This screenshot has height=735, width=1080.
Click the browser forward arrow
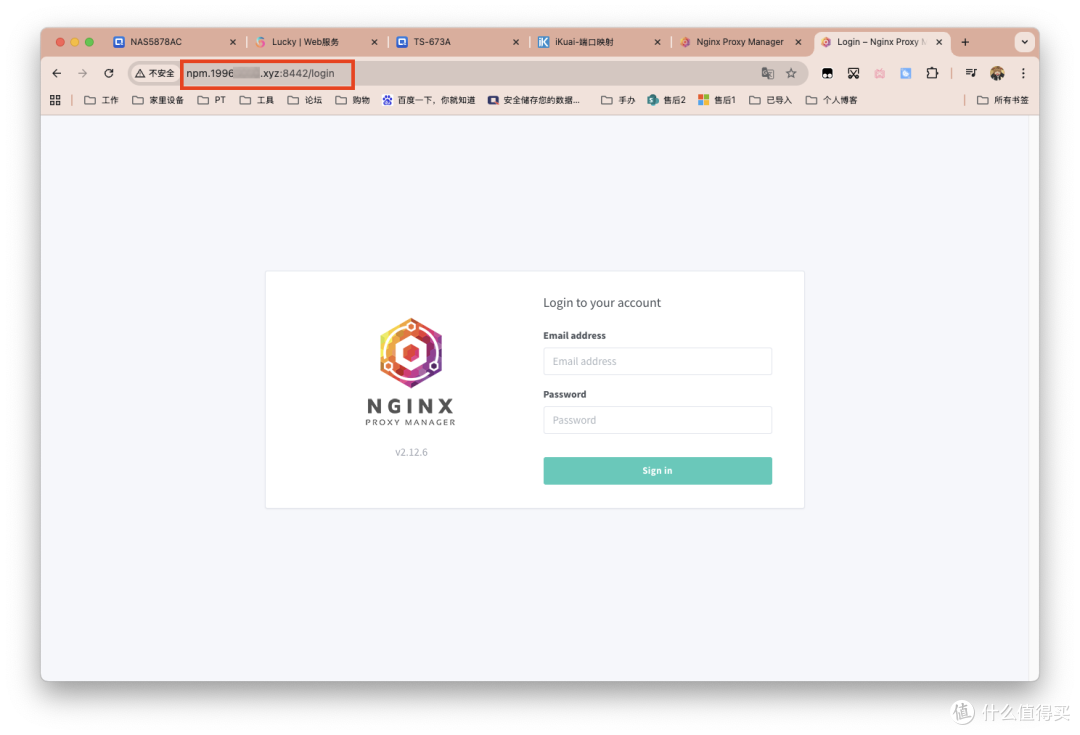pyautogui.click(x=83, y=73)
